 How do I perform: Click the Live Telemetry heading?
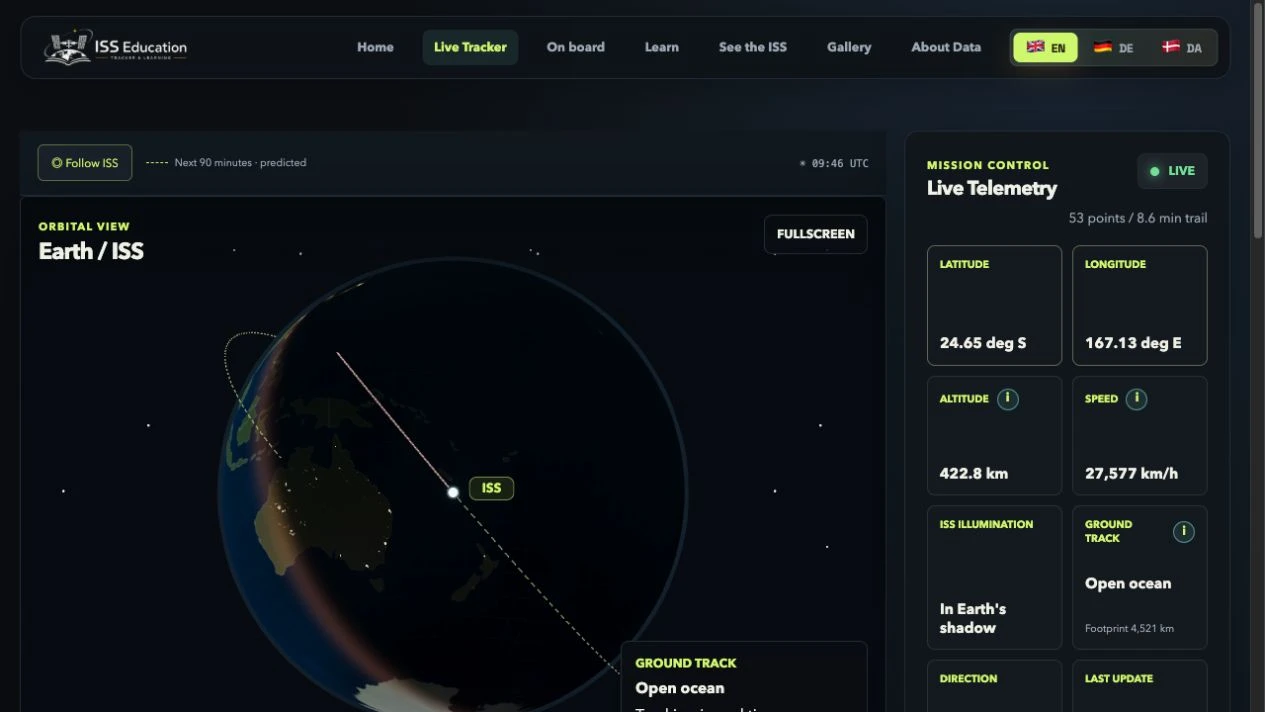tap(991, 188)
